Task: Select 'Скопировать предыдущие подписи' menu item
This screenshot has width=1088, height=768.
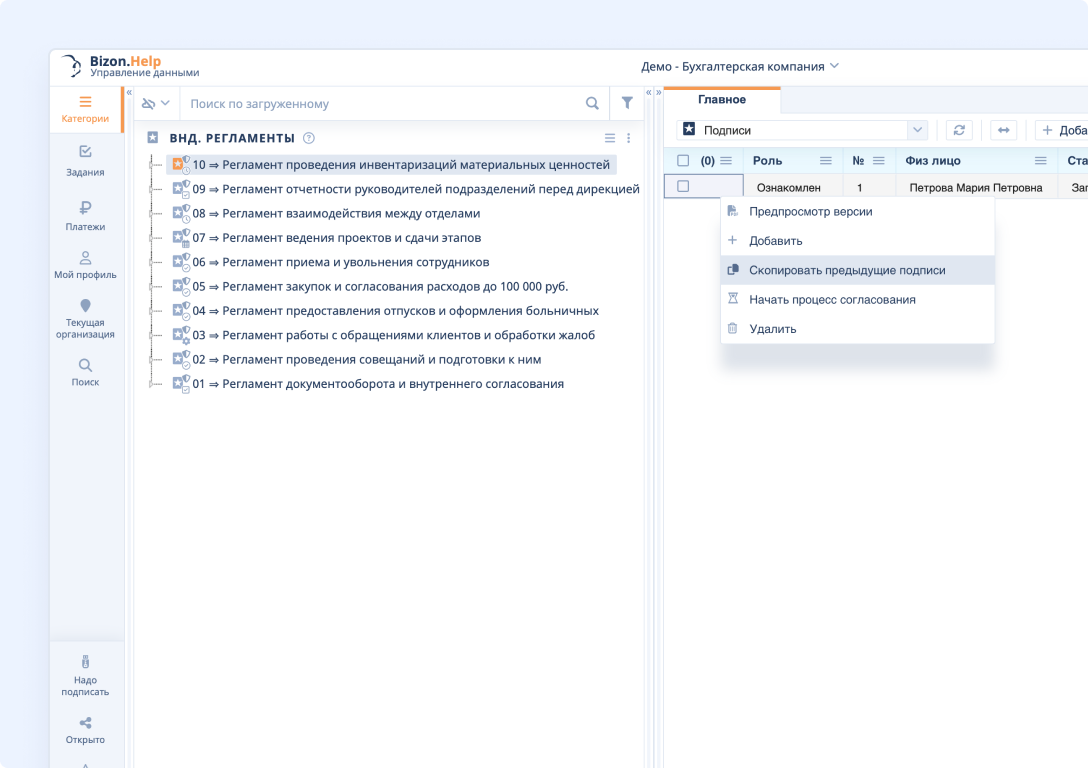Action: point(846,270)
